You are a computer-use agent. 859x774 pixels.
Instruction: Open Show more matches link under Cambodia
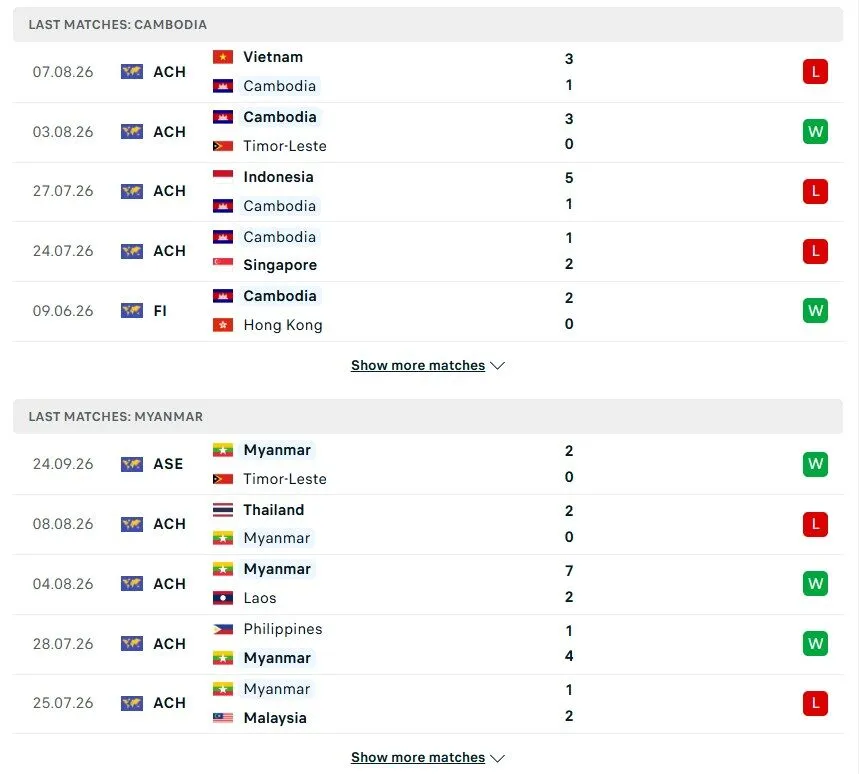coord(418,365)
